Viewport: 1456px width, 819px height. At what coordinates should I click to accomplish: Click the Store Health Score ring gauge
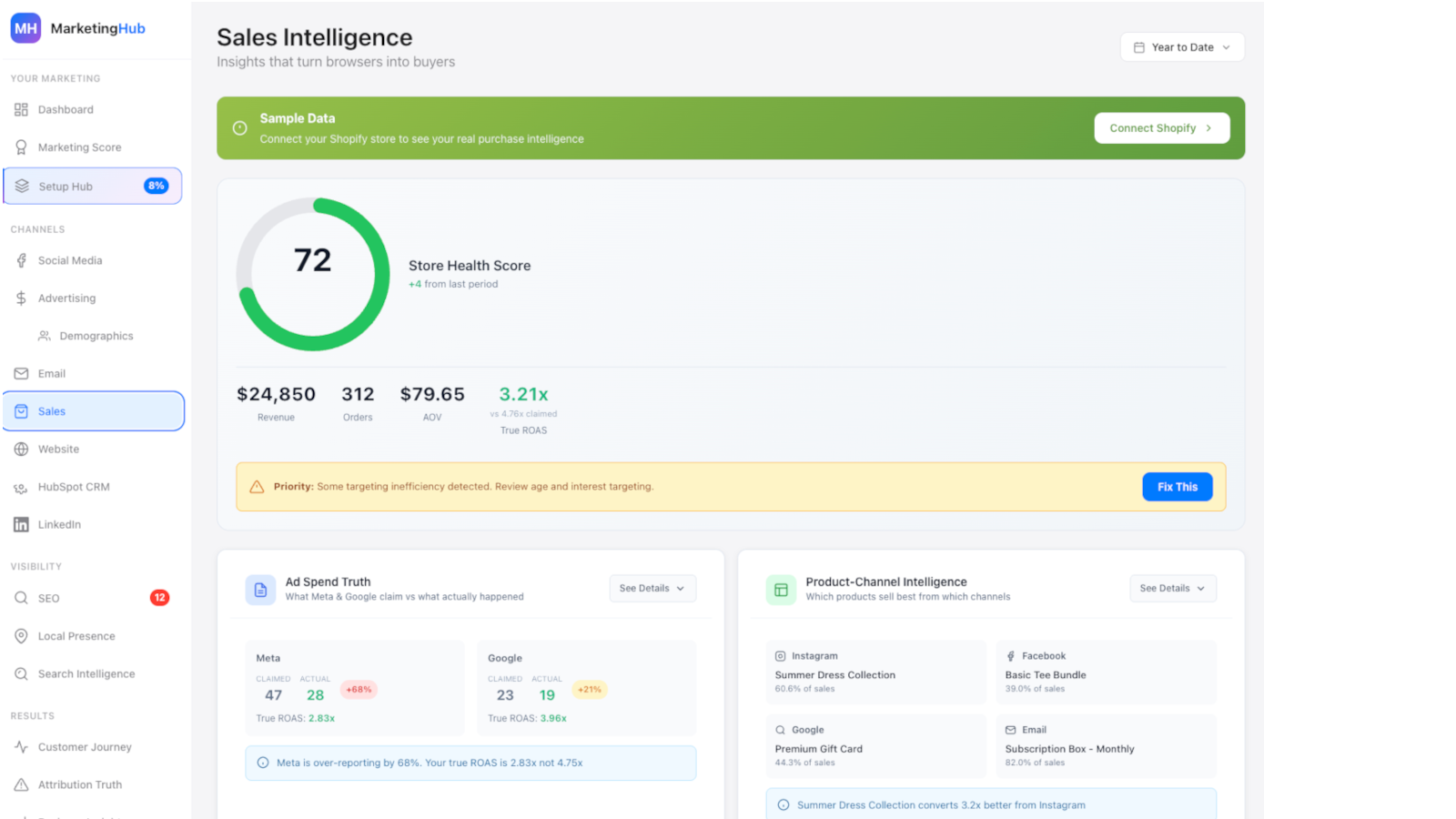coord(313,274)
